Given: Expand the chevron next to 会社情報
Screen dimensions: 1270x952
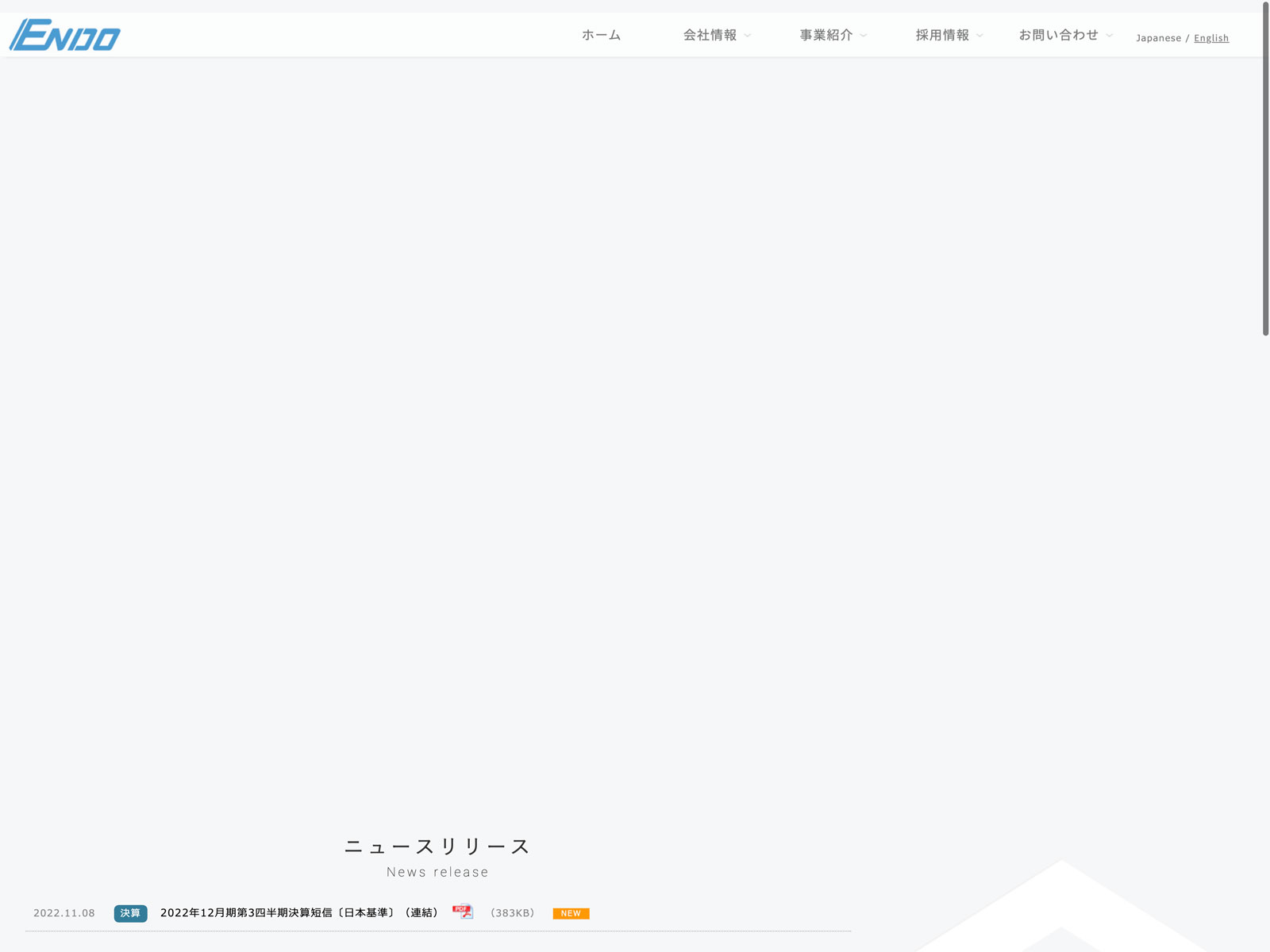Looking at the screenshot, I should coord(748,36).
